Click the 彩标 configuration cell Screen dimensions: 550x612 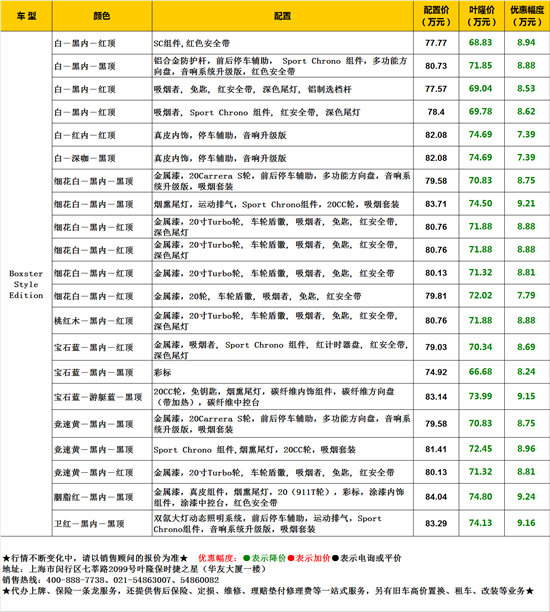coord(282,372)
